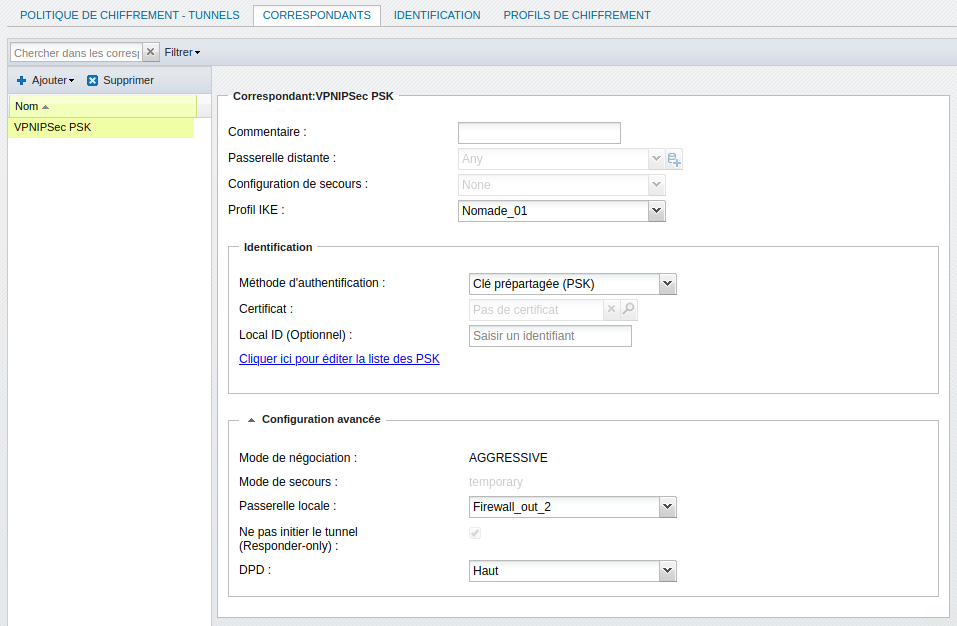
Task: Click the search correspondants field
Action: click(x=76, y=52)
